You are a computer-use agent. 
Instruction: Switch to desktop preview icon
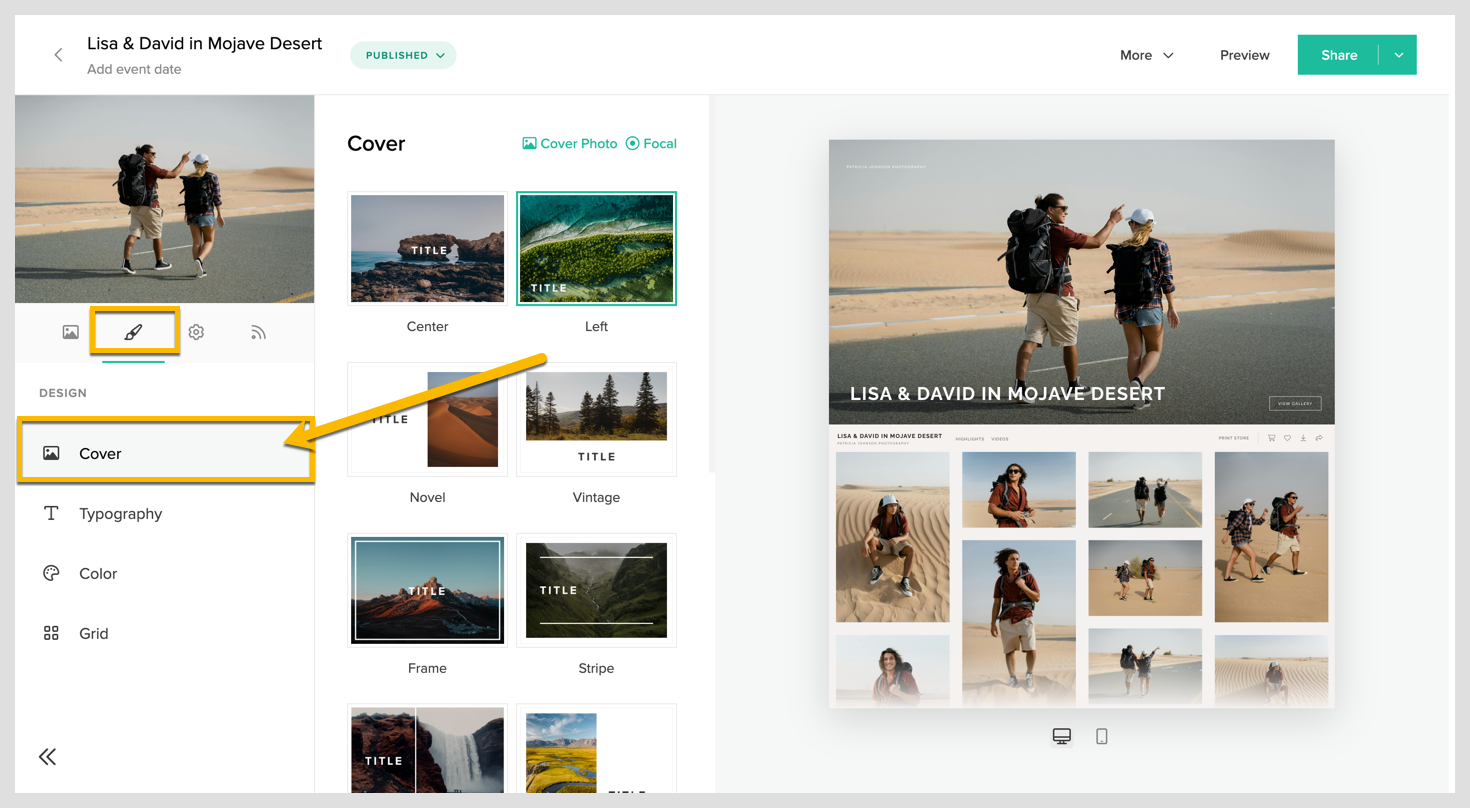pos(1062,736)
